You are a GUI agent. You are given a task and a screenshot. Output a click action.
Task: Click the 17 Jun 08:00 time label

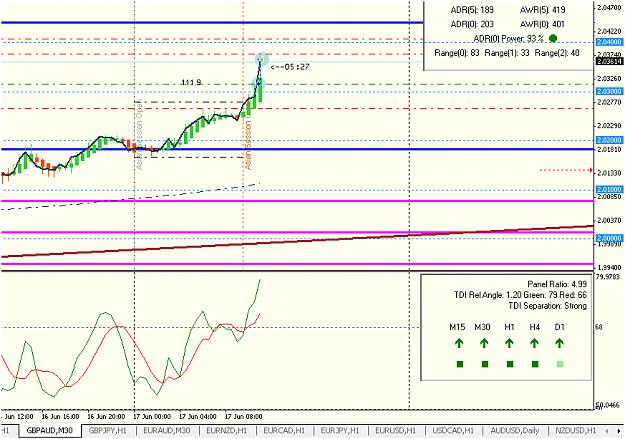pos(243,417)
